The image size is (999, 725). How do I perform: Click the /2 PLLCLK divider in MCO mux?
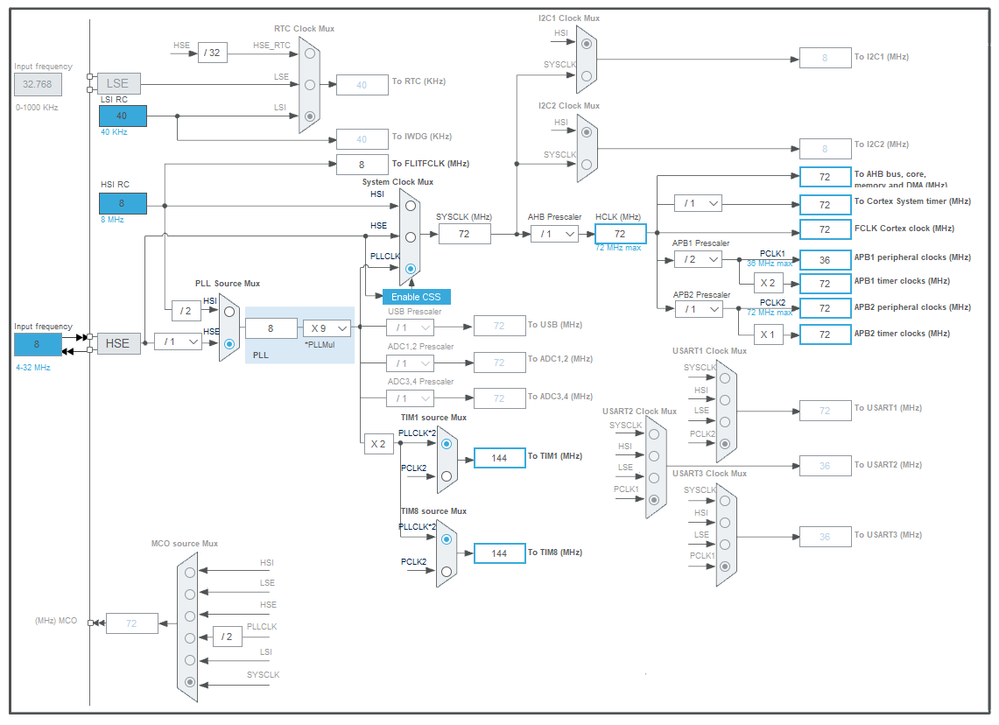(227, 636)
